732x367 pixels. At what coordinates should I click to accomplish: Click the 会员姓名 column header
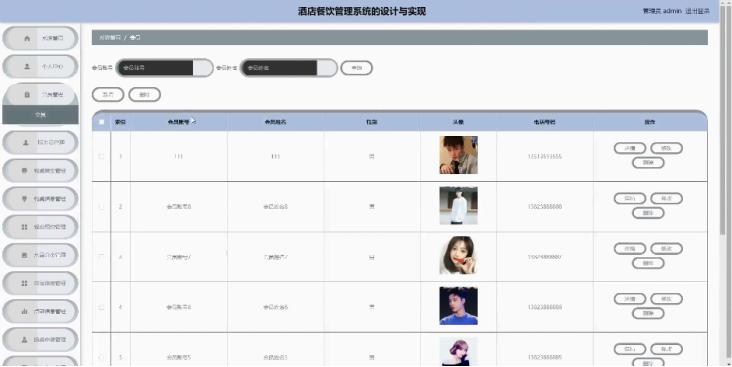[275, 122]
